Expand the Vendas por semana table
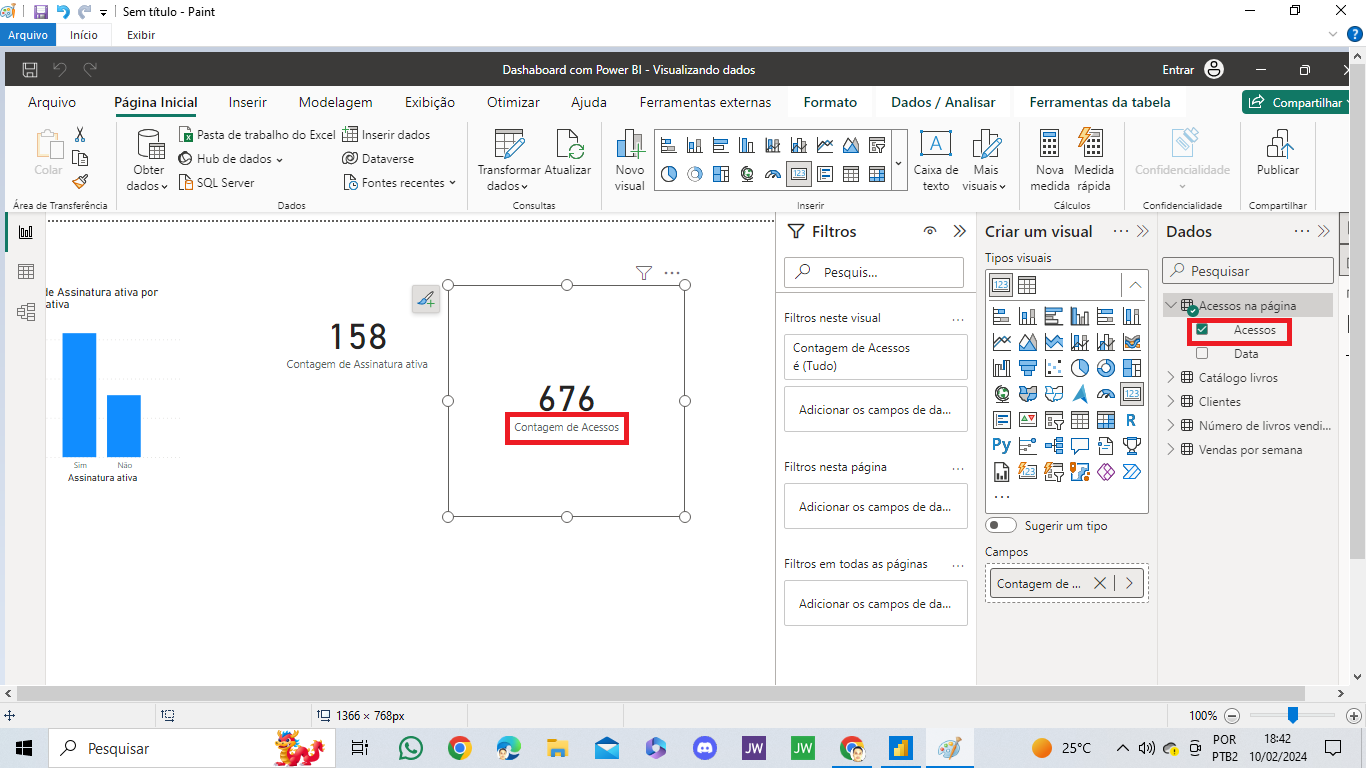The width and height of the screenshot is (1366, 768). point(1171,450)
